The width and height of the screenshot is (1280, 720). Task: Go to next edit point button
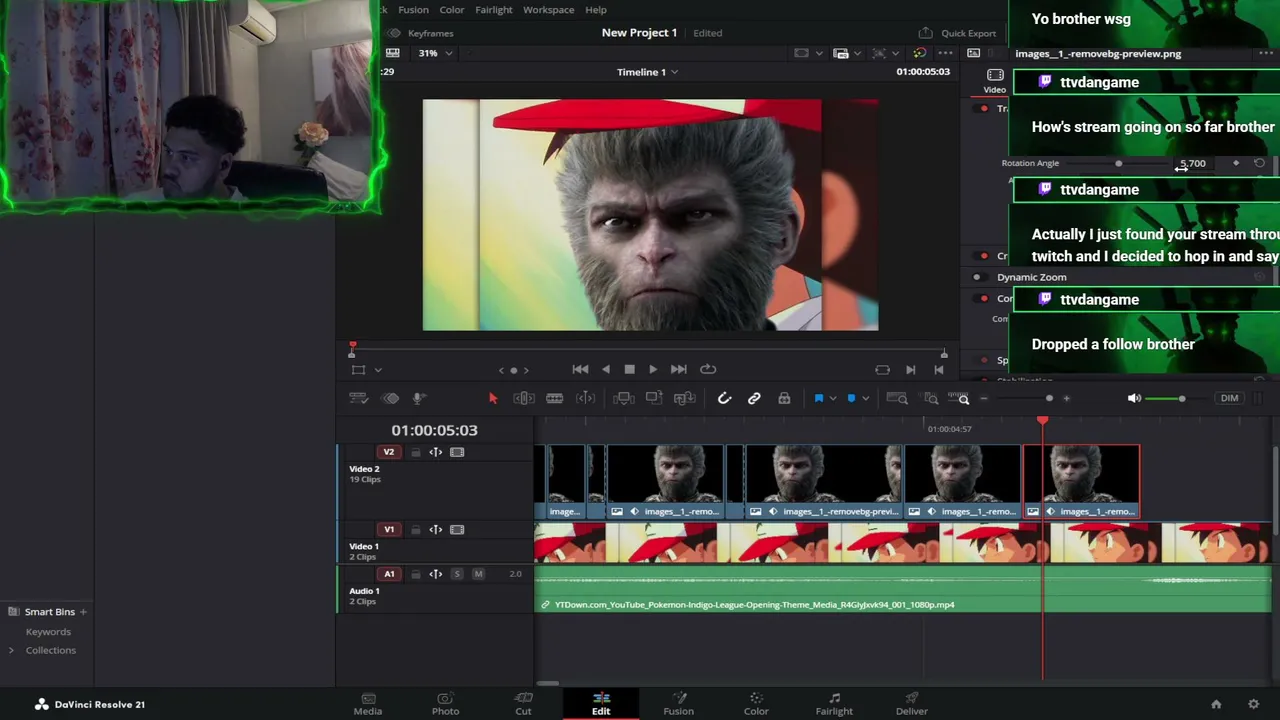tap(910, 369)
